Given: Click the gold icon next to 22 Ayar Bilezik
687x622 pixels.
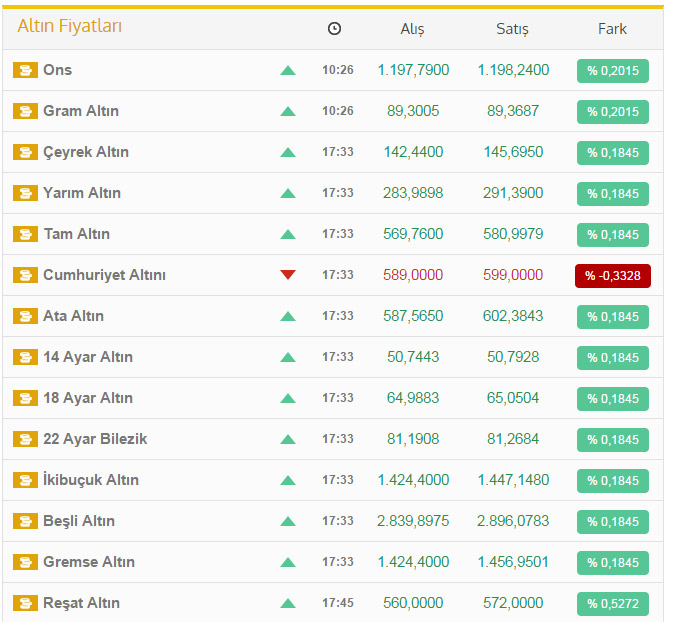Looking at the screenshot, I should point(25,439).
